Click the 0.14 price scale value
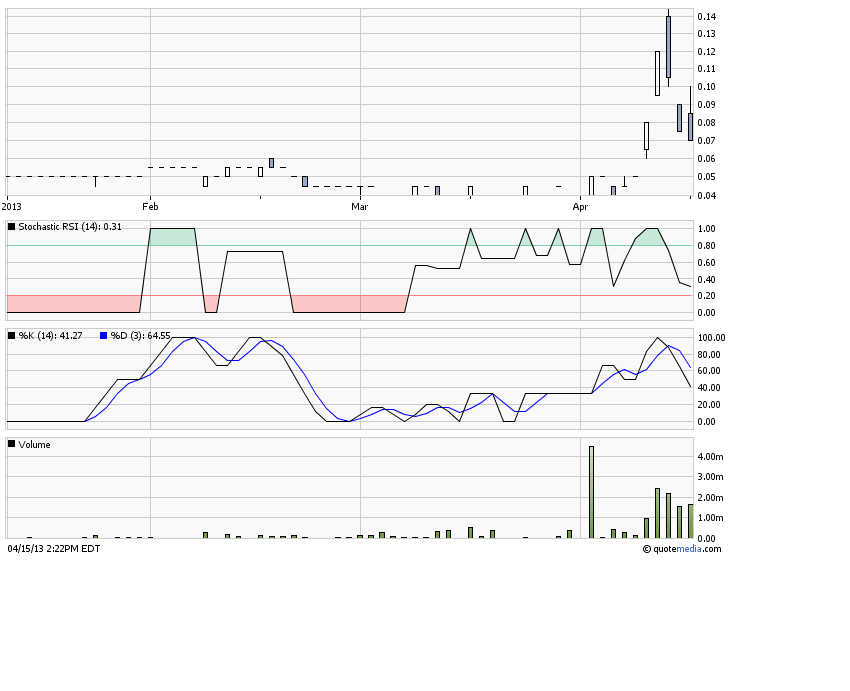 click(709, 16)
